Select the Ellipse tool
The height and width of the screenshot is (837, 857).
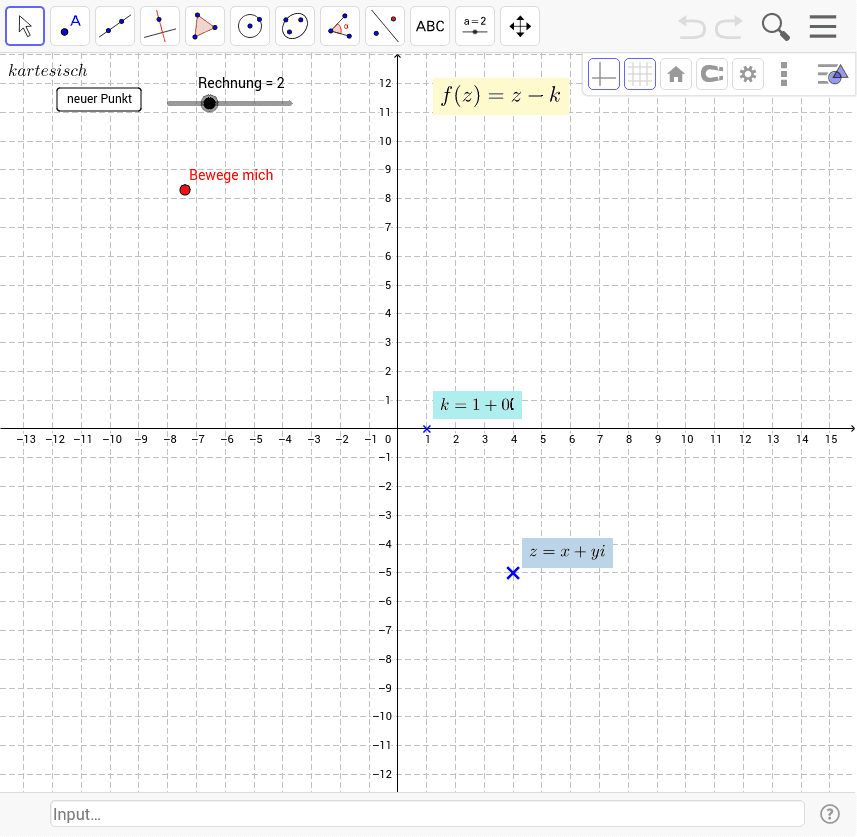[295, 26]
